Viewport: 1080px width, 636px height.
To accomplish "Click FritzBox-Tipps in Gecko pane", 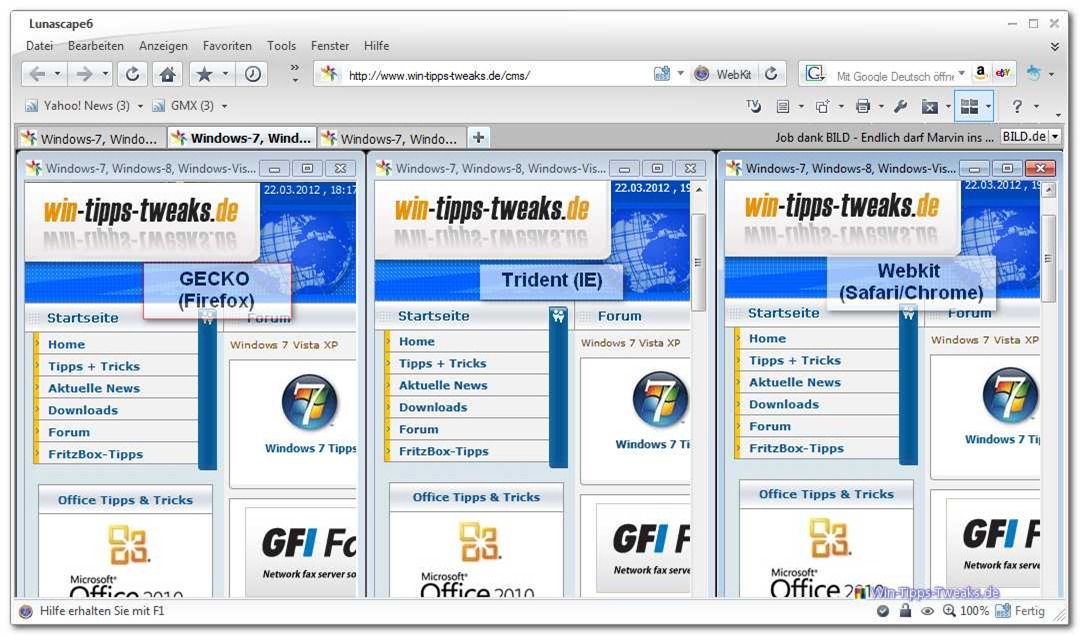I will coord(96,454).
